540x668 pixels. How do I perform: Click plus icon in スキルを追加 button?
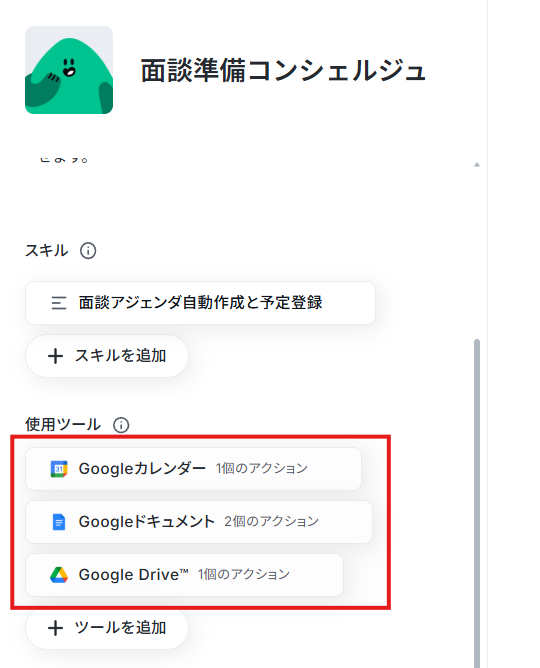(x=55, y=356)
